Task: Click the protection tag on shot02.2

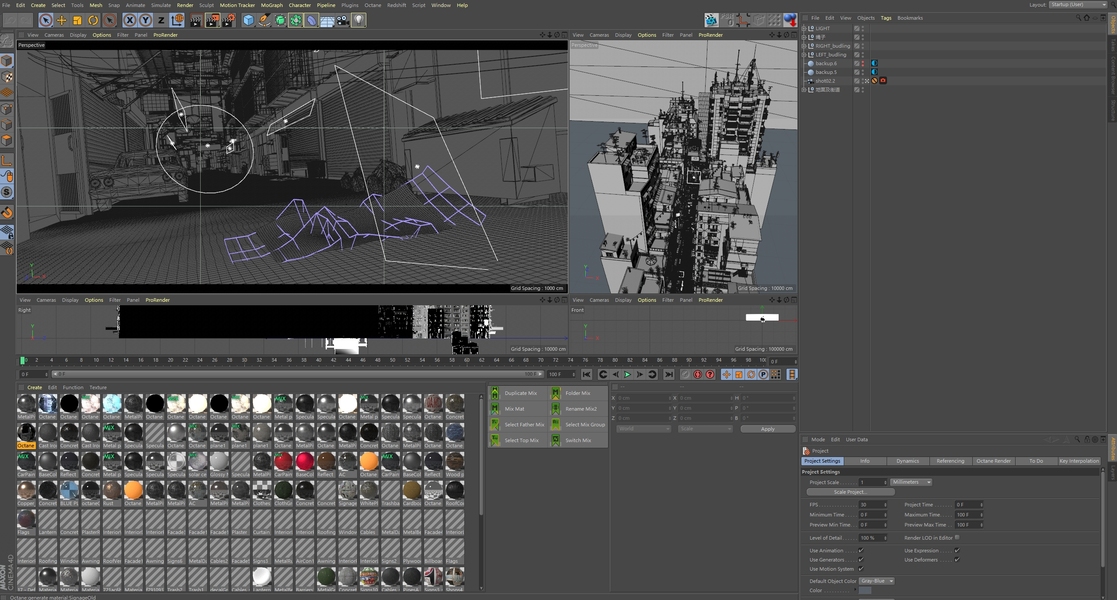Action: [874, 81]
